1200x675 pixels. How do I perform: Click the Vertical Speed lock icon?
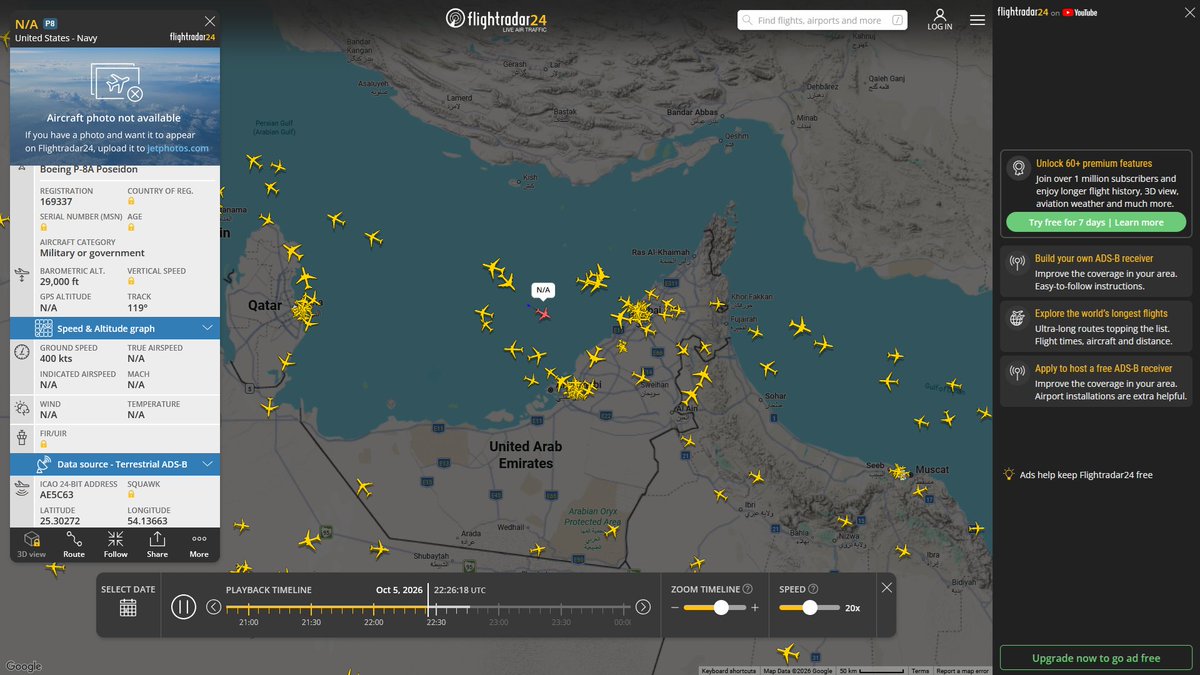[131, 282]
